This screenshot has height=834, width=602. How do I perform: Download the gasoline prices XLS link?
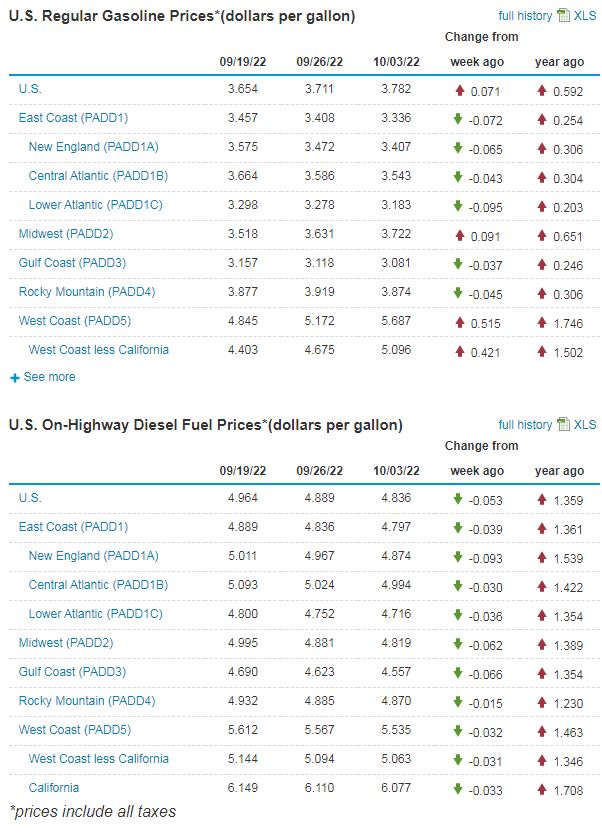(x=585, y=16)
